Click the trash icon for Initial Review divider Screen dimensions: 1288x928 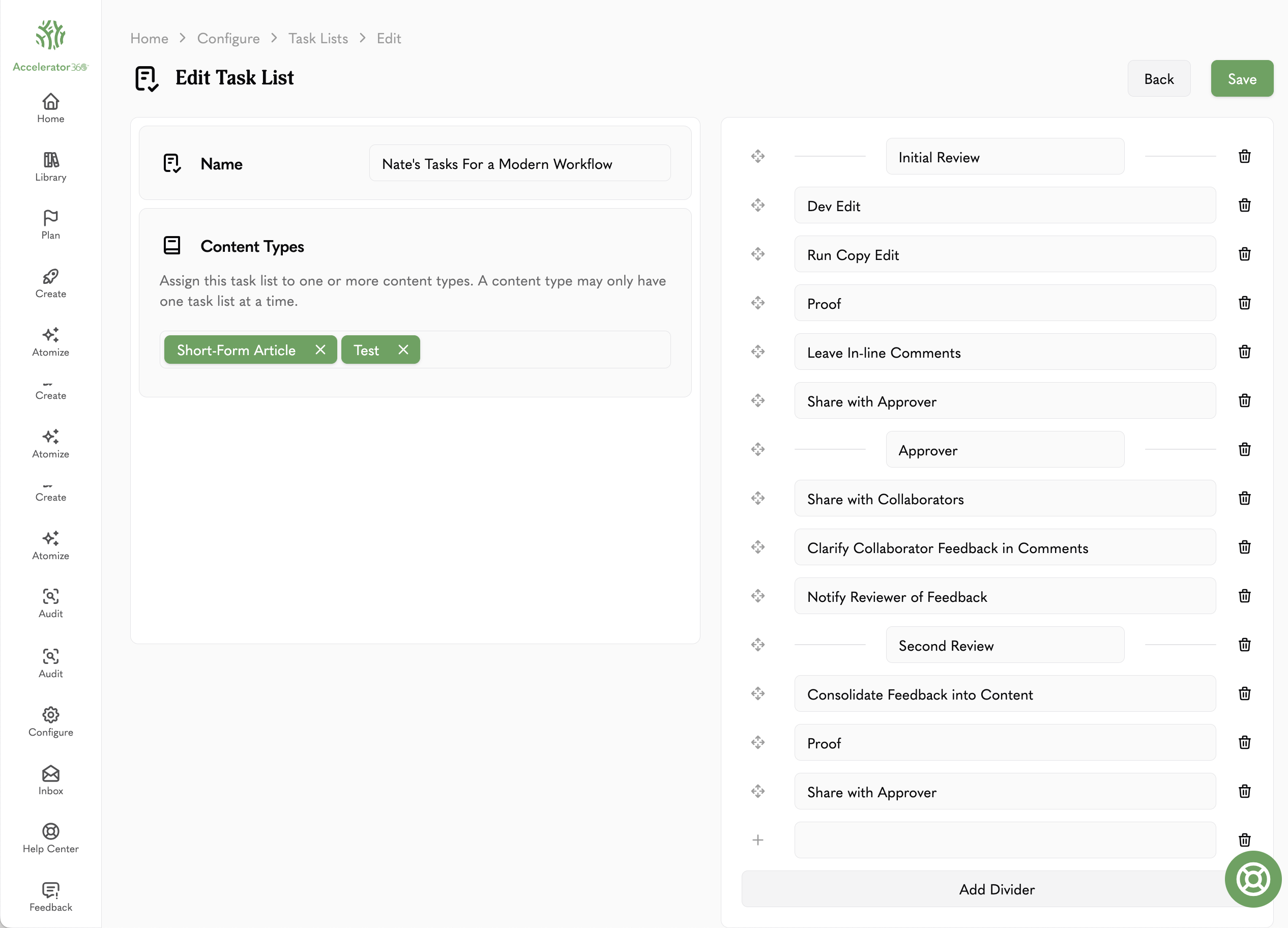pos(1244,156)
